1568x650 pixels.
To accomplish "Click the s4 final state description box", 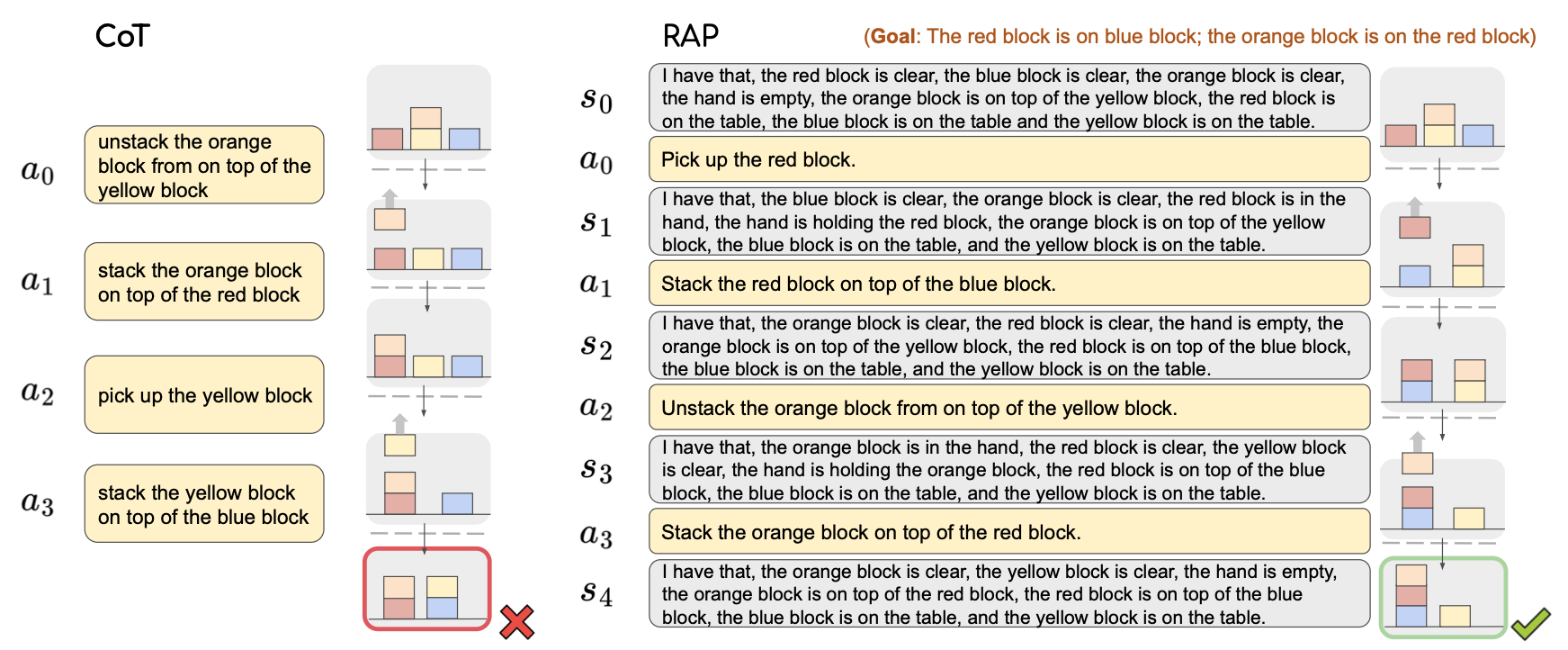I will tap(1009, 594).
